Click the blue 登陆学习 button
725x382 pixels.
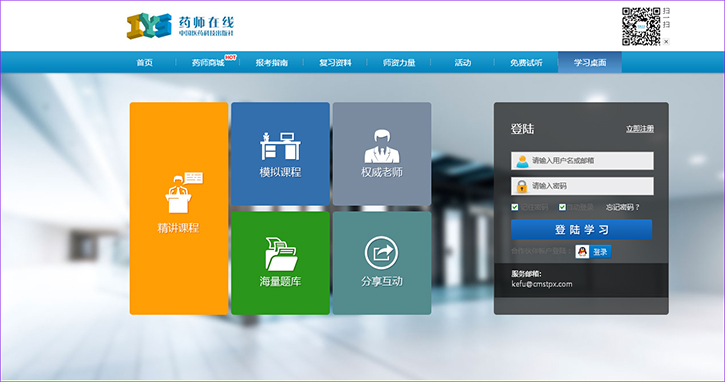(x=582, y=229)
